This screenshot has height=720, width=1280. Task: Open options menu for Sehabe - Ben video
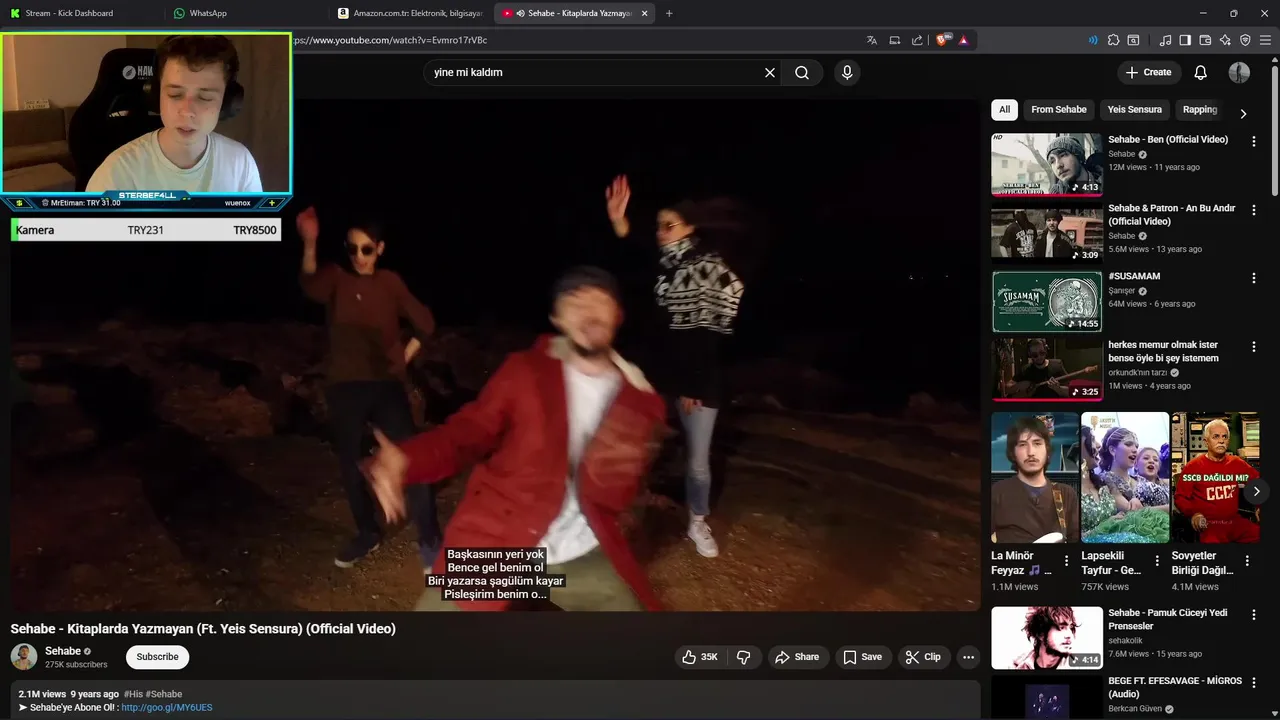pos(1253,141)
